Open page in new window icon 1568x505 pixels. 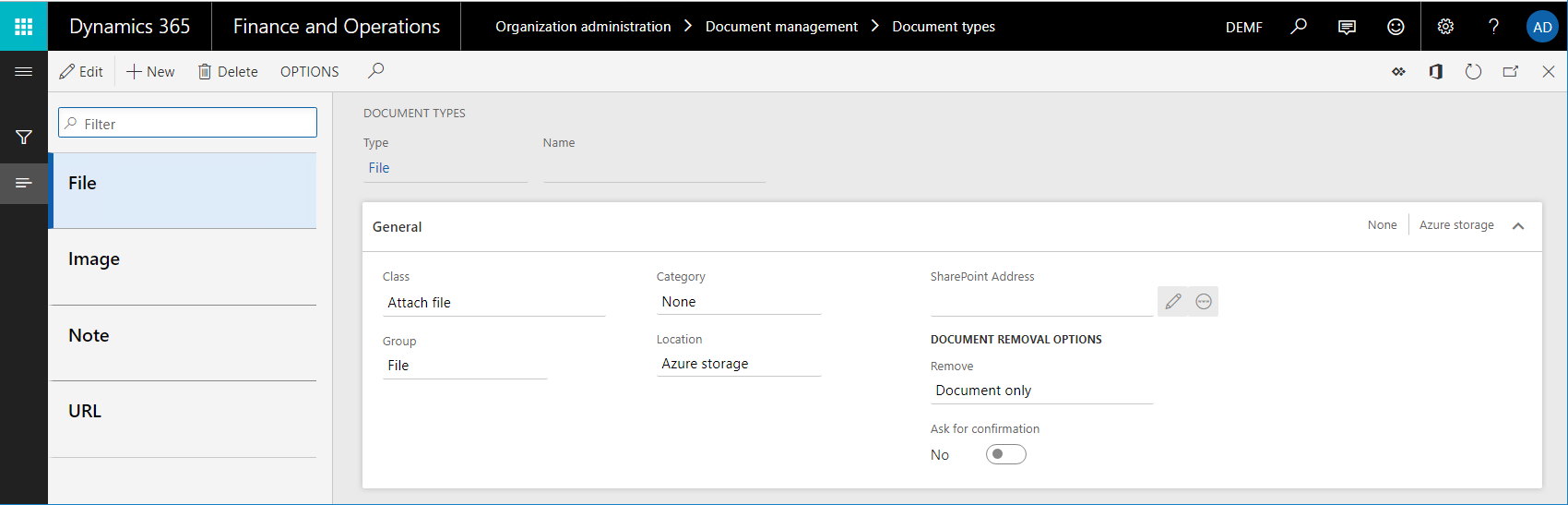(x=1511, y=71)
